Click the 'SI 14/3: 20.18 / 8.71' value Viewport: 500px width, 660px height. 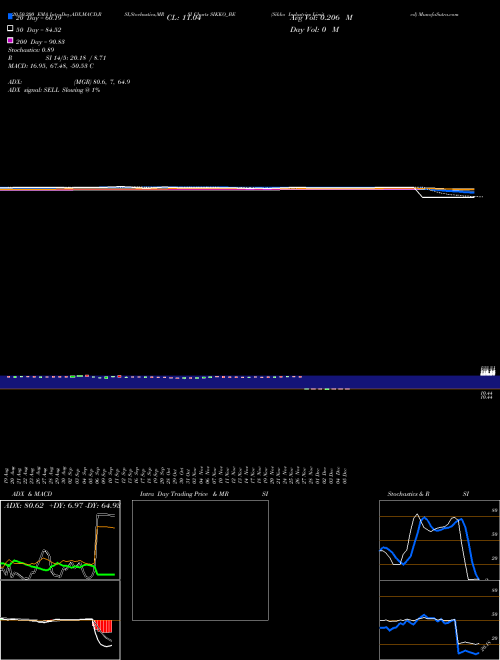click(76, 58)
